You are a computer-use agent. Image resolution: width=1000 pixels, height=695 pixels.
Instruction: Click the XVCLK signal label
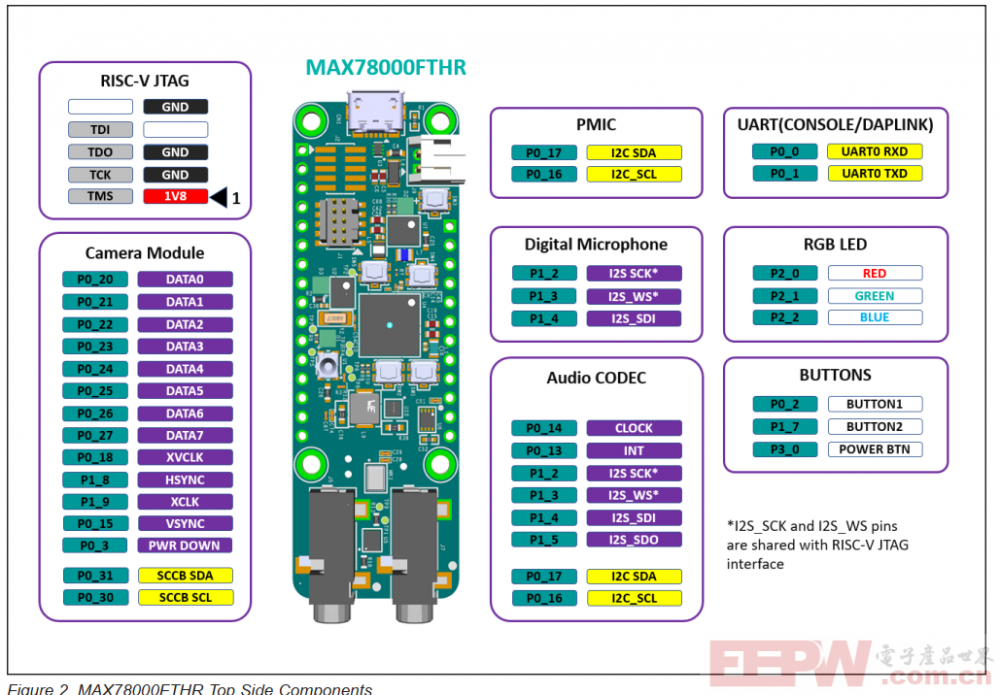point(185,457)
